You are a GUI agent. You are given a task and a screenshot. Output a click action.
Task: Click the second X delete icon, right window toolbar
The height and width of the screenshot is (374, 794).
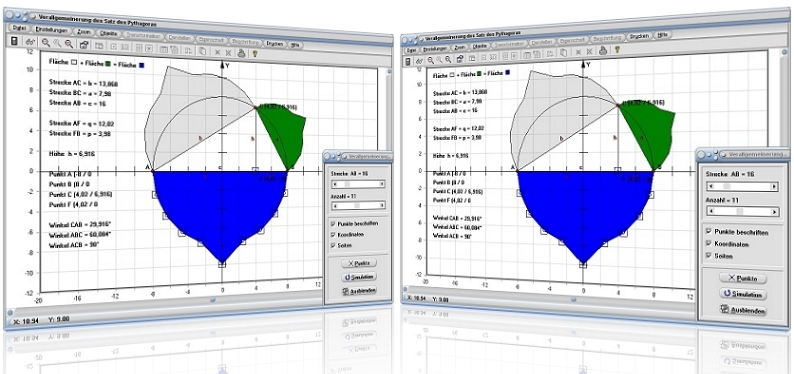click(588, 52)
